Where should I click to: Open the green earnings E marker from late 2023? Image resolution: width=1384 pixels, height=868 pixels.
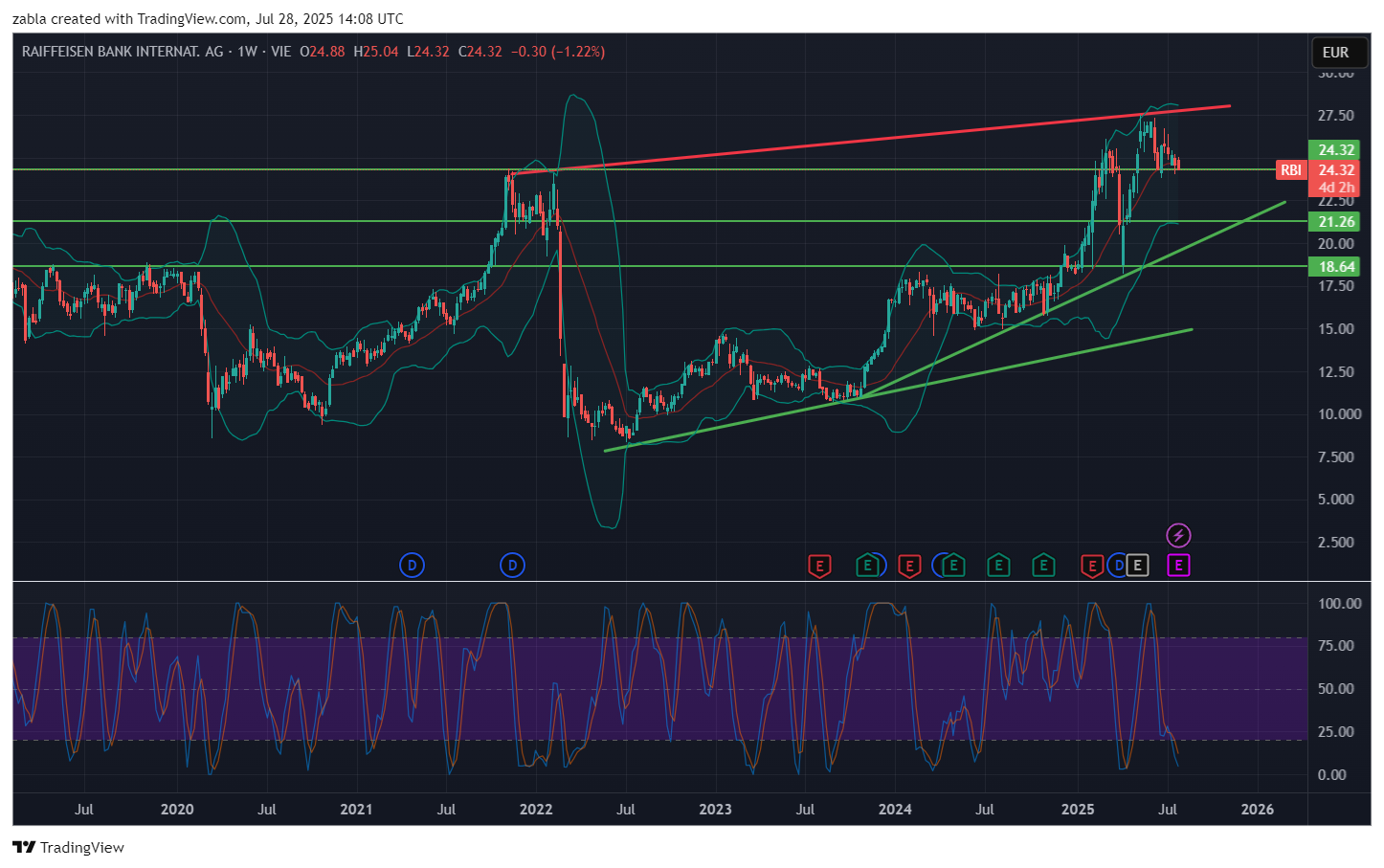(867, 566)
